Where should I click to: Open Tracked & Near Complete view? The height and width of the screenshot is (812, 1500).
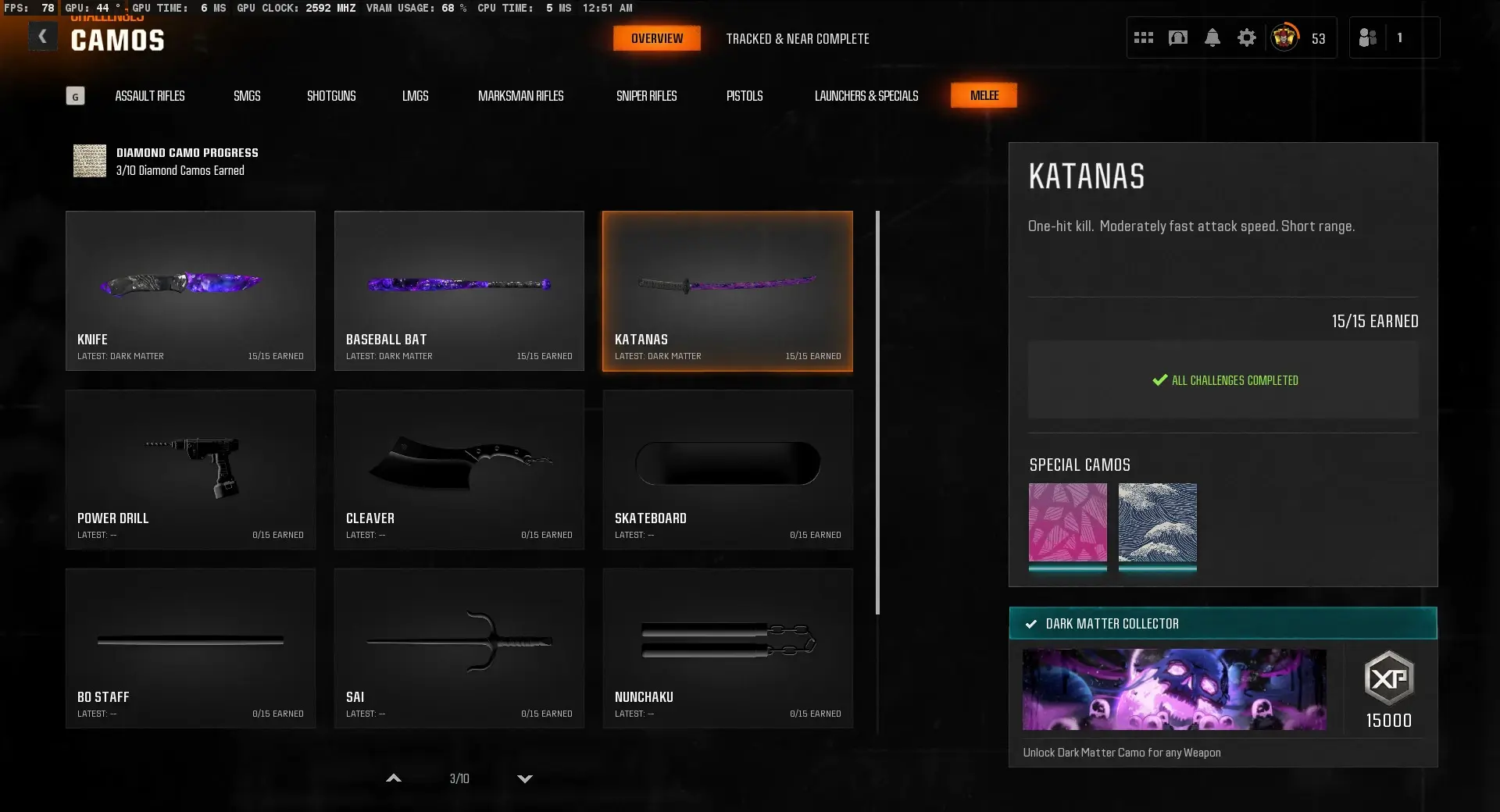tap(797, 38)
